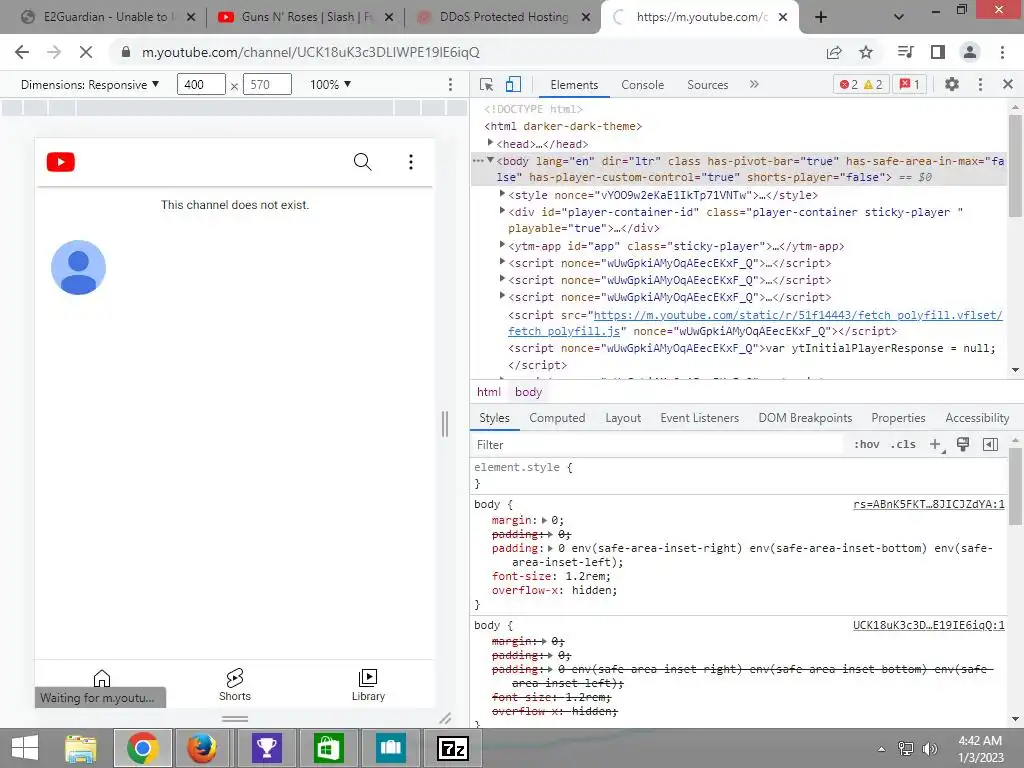
Task: Open the tab search chevron
Action: coord(899,17)
